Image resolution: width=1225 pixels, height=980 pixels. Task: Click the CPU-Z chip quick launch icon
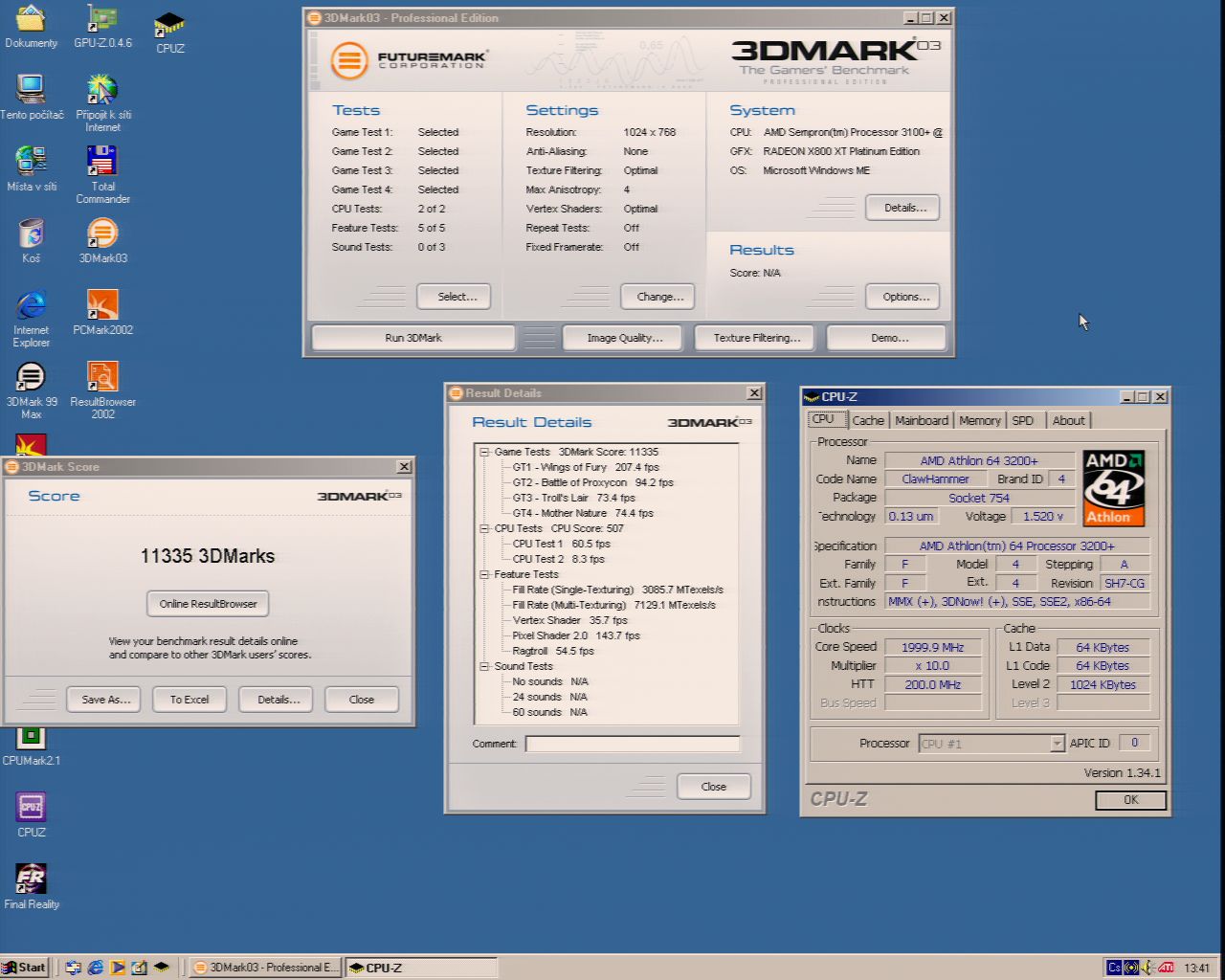162,968
